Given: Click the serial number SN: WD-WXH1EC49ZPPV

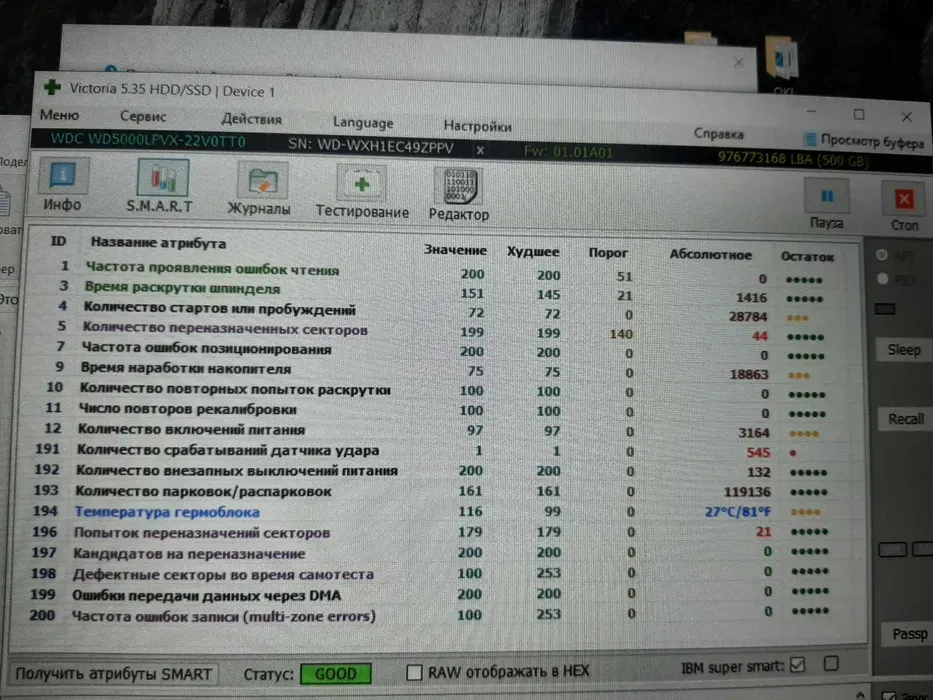Looking at the screenshot, I should (371, 146).
